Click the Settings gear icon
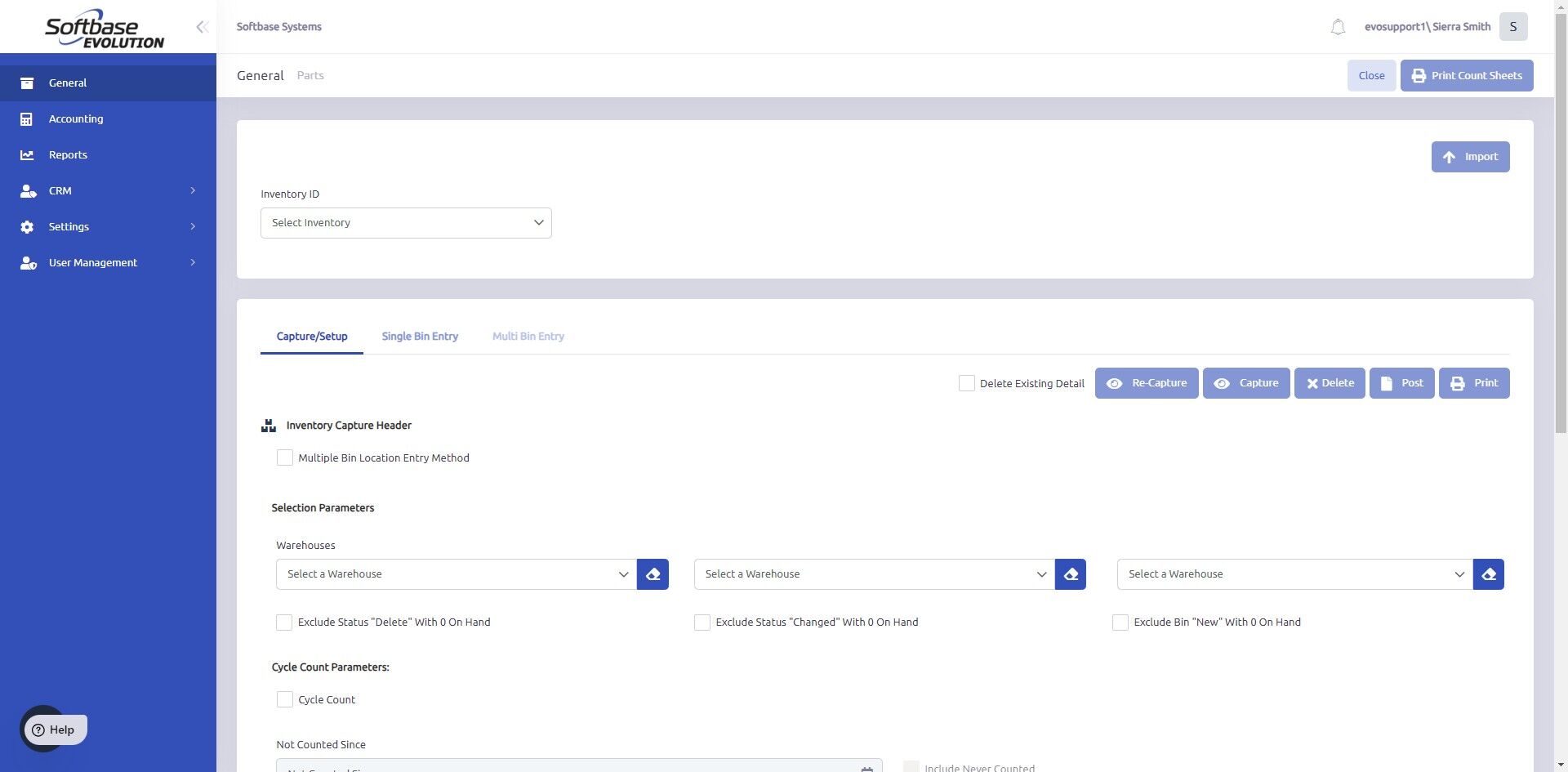1568x772 pixels. coord(27,227)
